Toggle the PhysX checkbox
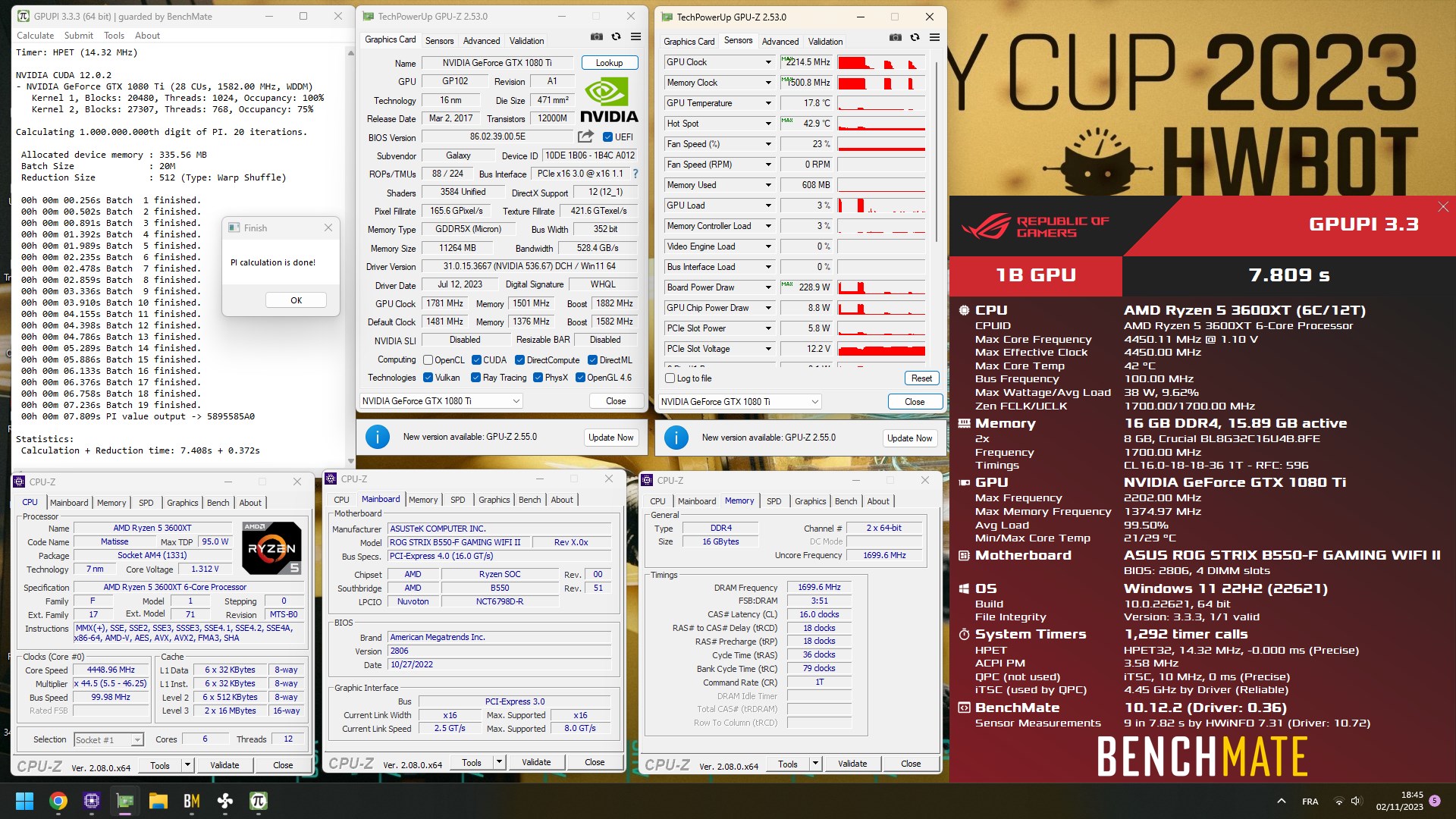The width and height of the screenshot is (1456, 819). 538,378
